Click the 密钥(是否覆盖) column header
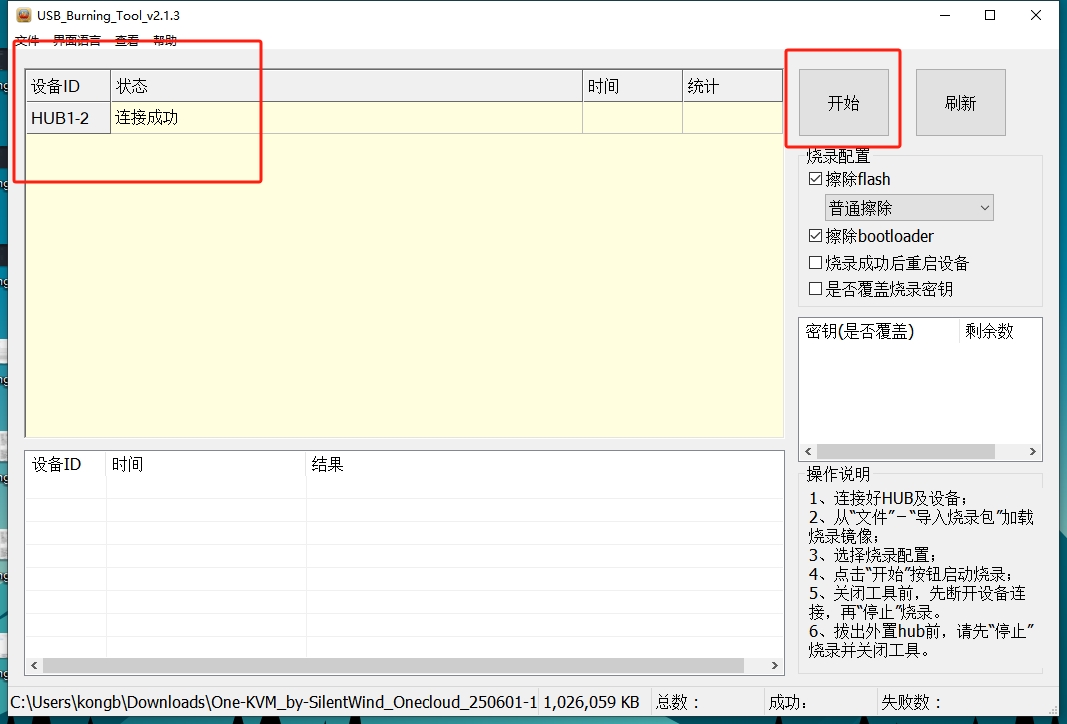1067x724 pixels. 879,331
